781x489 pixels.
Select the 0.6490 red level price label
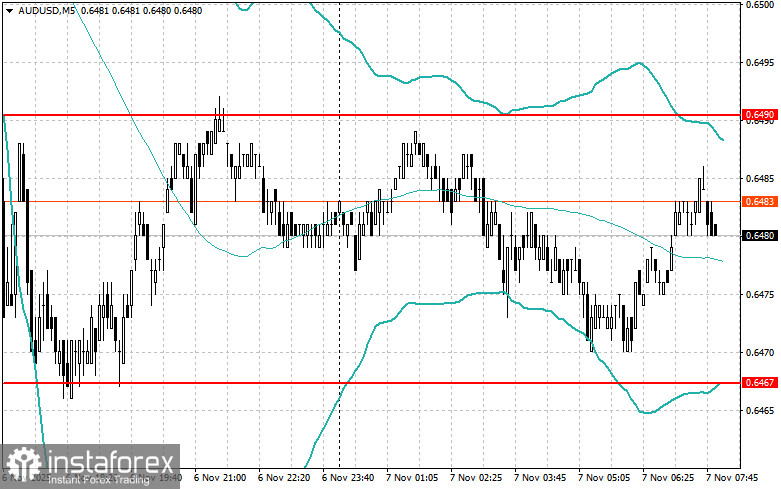click(x=760, y=115)
